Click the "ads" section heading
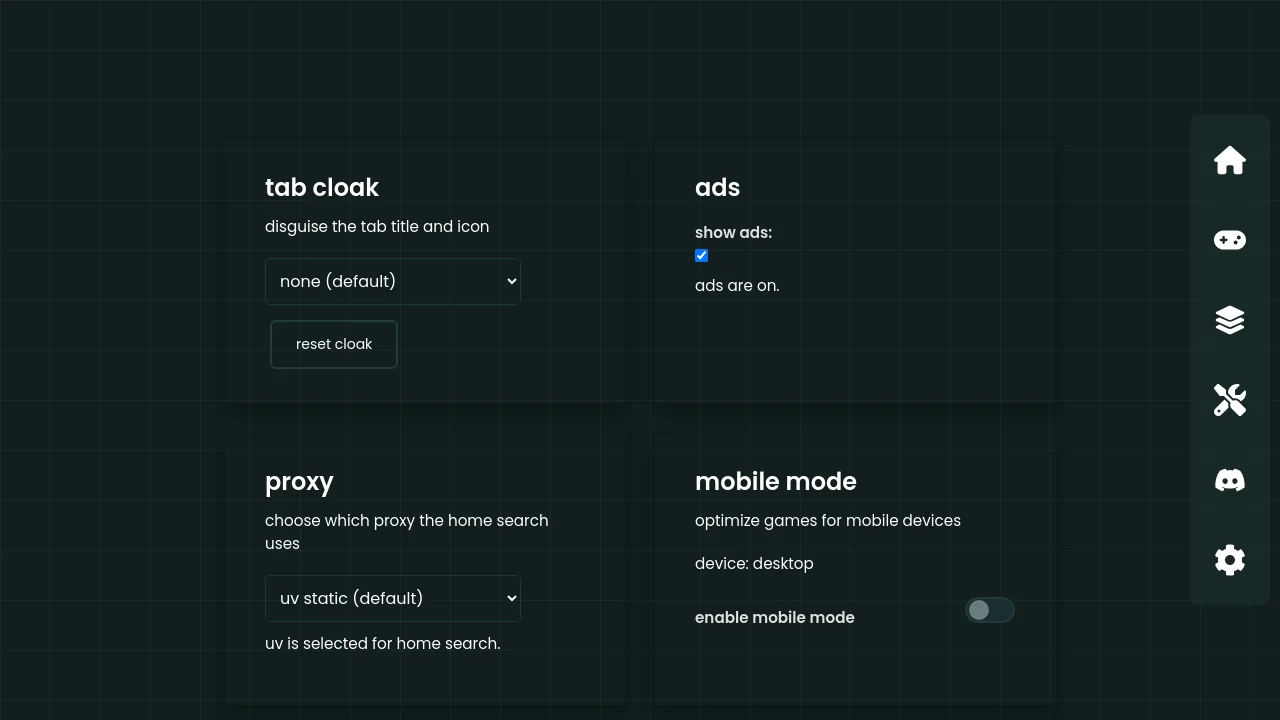 point(717,188)
